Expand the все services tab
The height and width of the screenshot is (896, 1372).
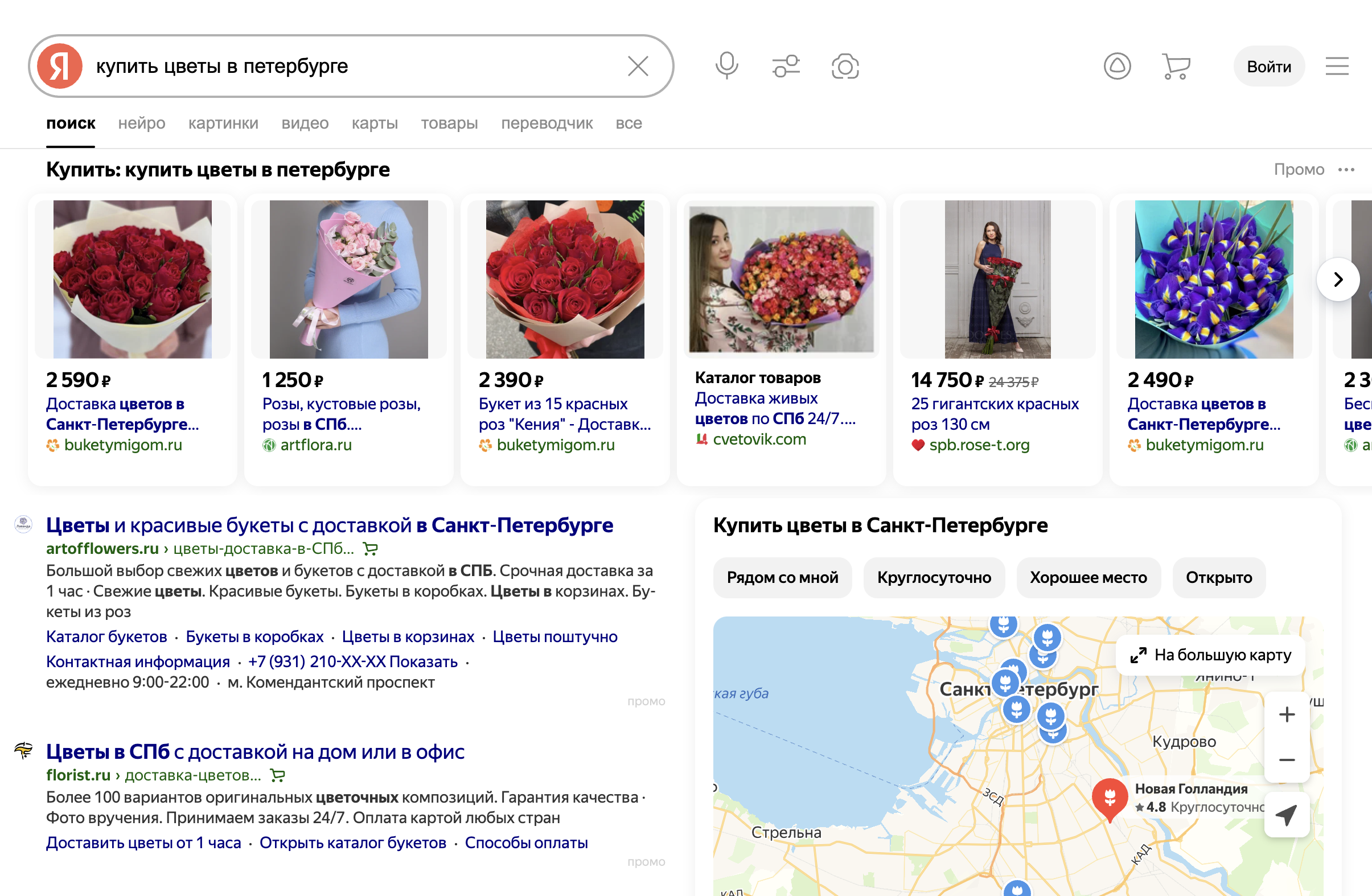(x=629, y=124)
